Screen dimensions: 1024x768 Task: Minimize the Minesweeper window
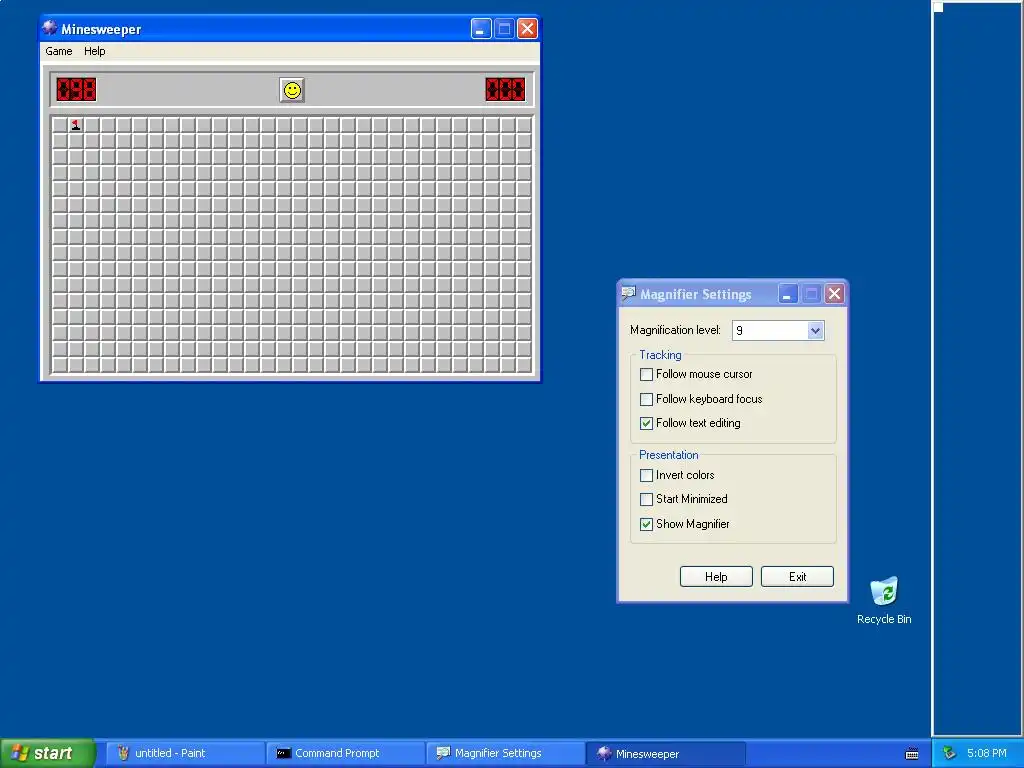pyautogui.click(x=481, y=29)
